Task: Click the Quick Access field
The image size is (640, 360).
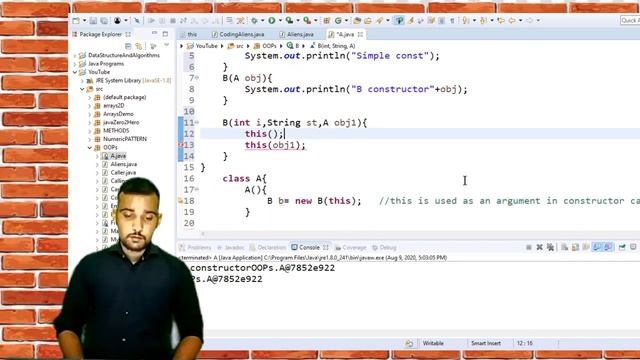Action: (630, 20)
